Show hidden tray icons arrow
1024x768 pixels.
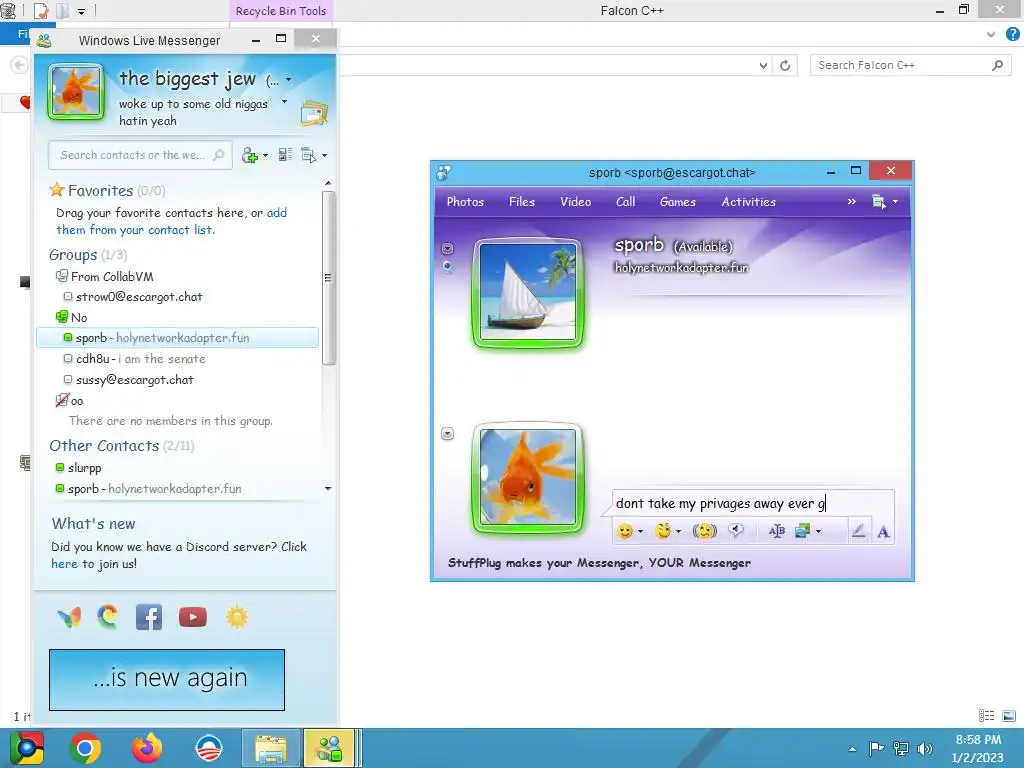coord(852,749)
